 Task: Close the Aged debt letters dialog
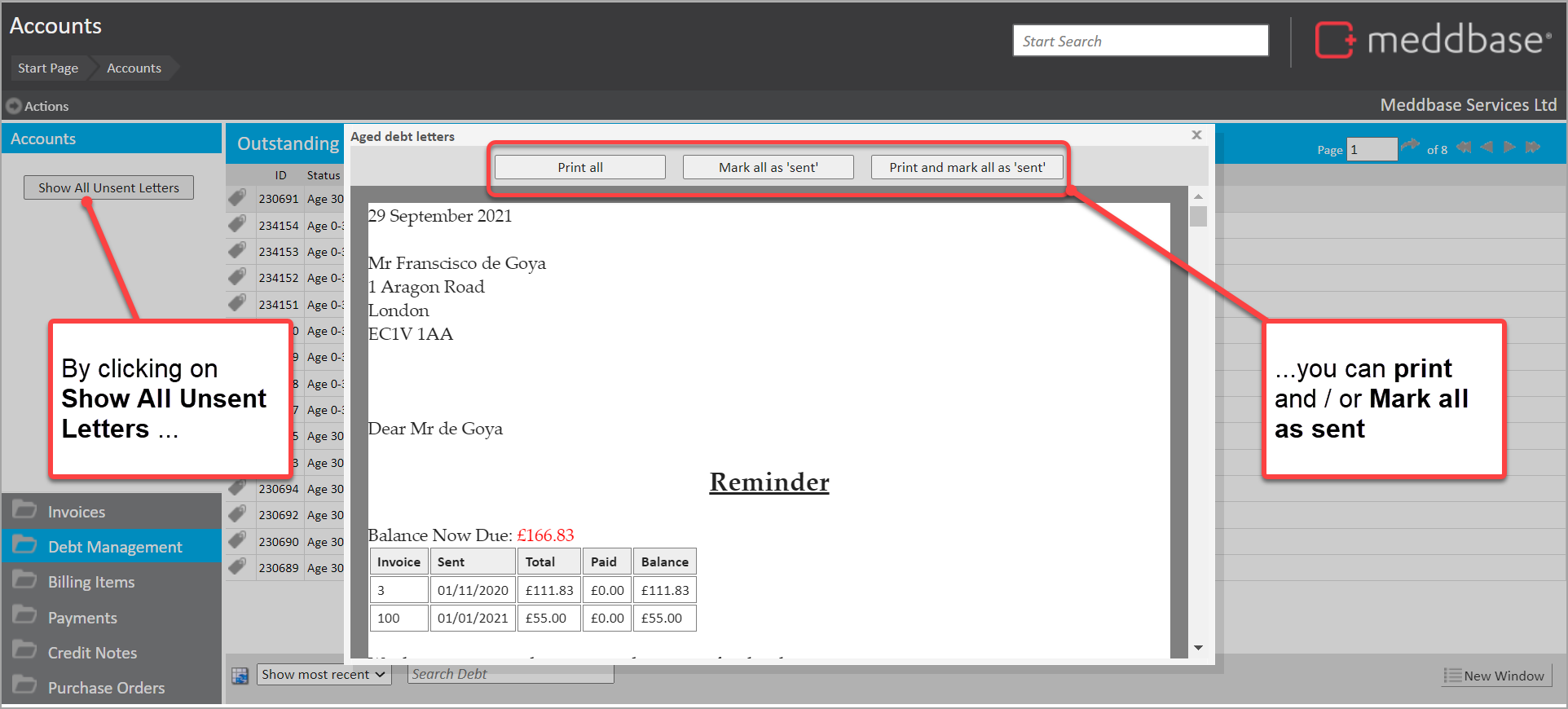1196,135
